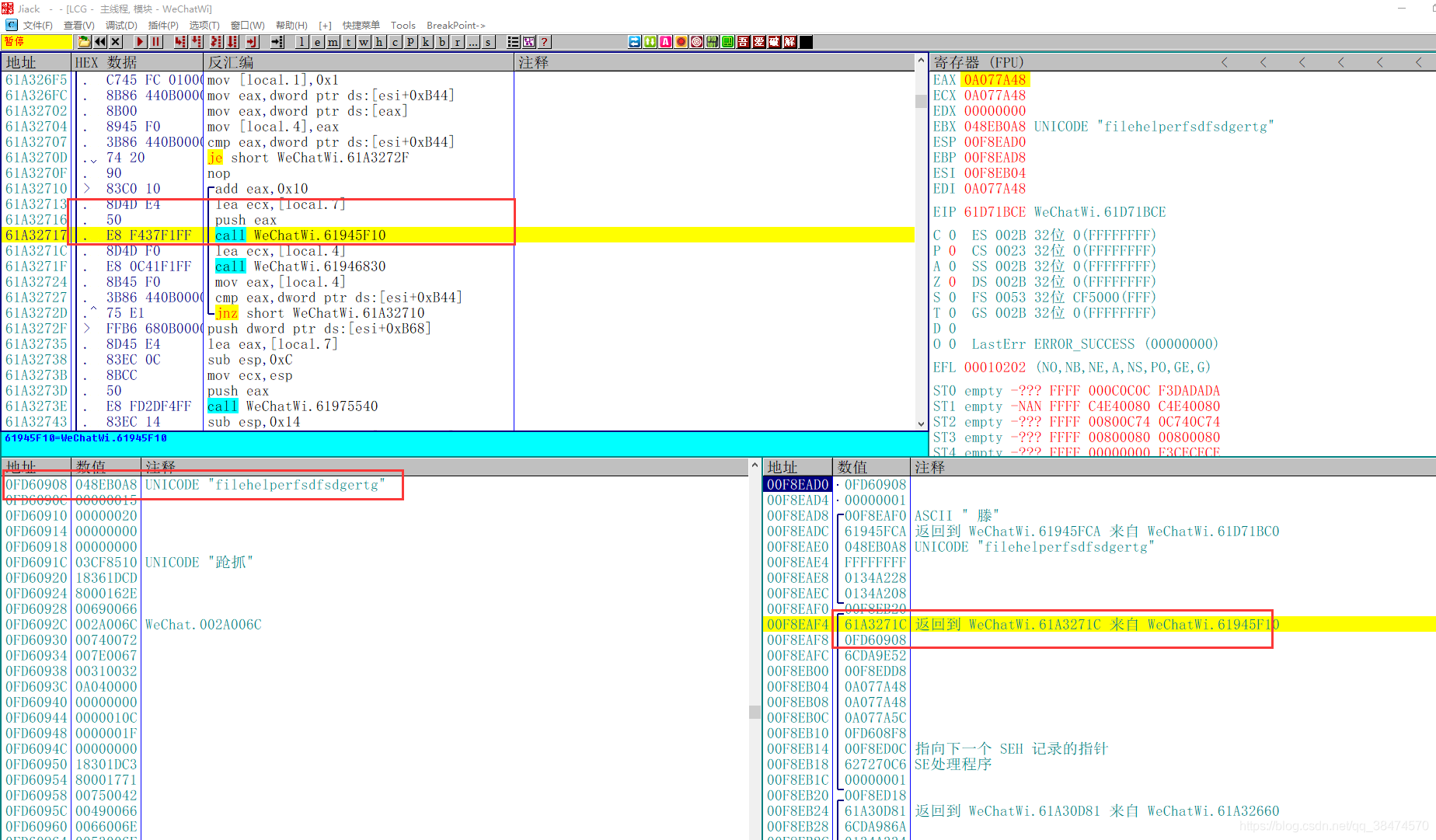Open the 查看(V) menu
This screenshot has width=1436, height=840.
(x=78, y=26)
